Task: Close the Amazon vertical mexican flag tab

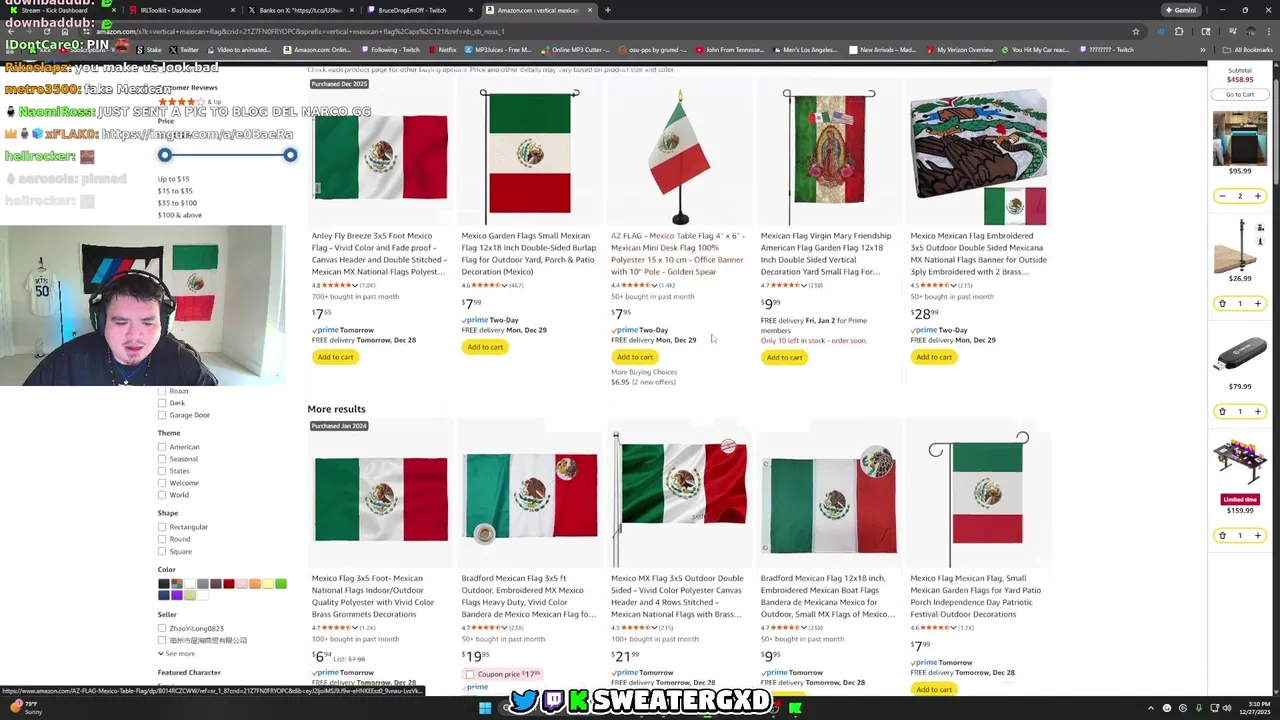Action: pyautogui.click(x=590, y=10)
